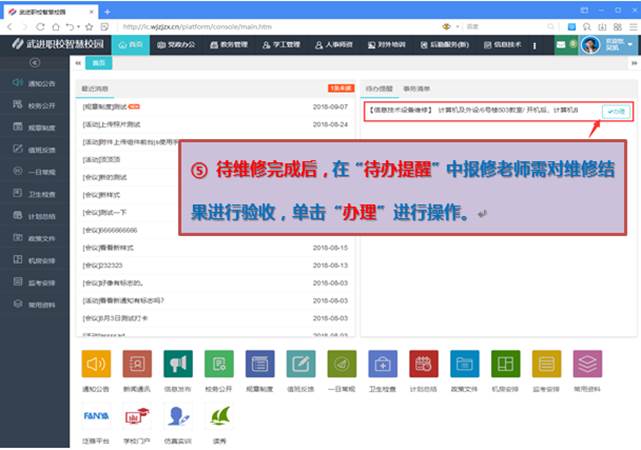Open the 信息技术 navigation menu
This screenshot has width=641, height=450.
[x=502, y=45]
